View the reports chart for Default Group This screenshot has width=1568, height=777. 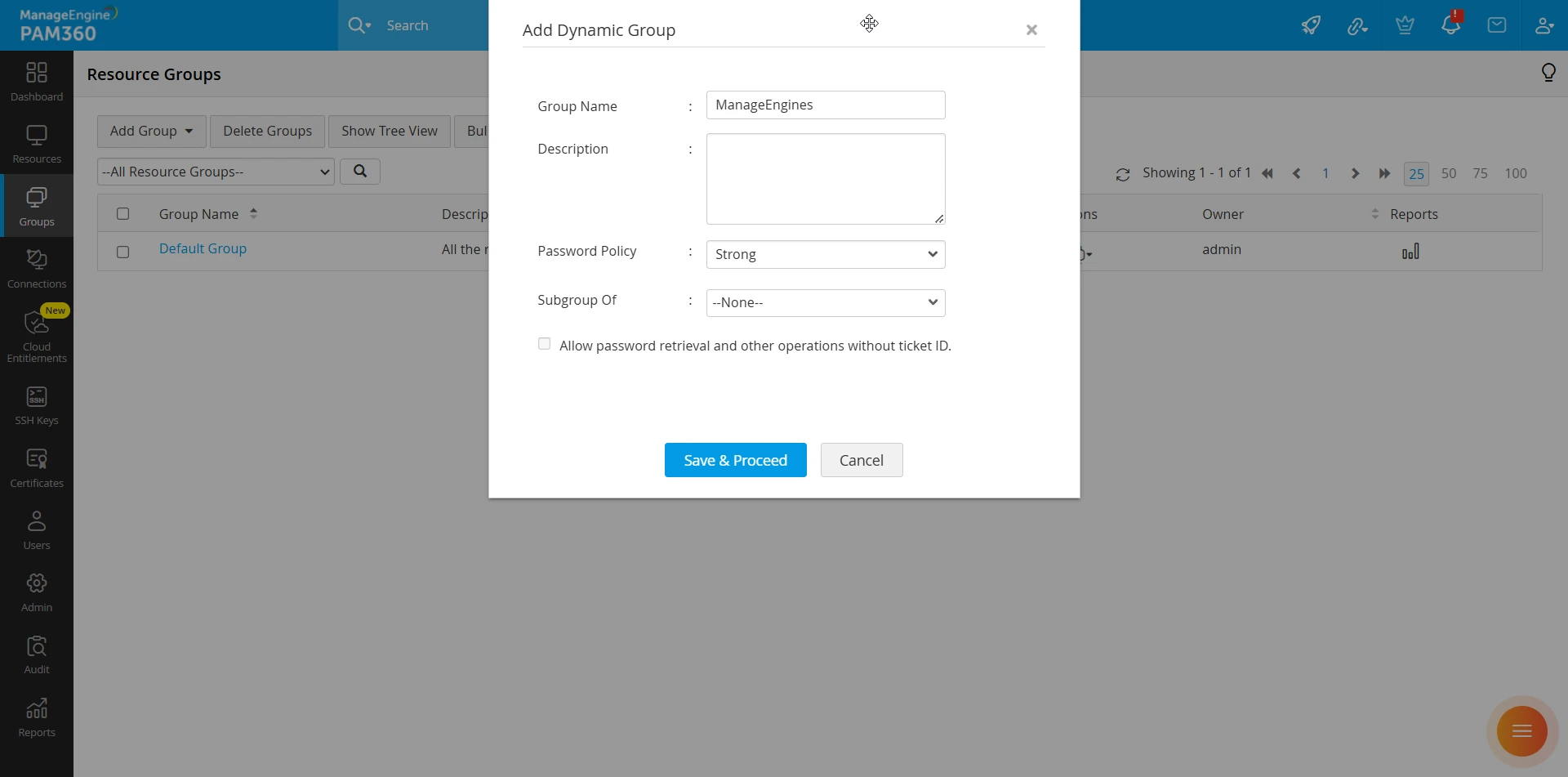(1411, 251)
